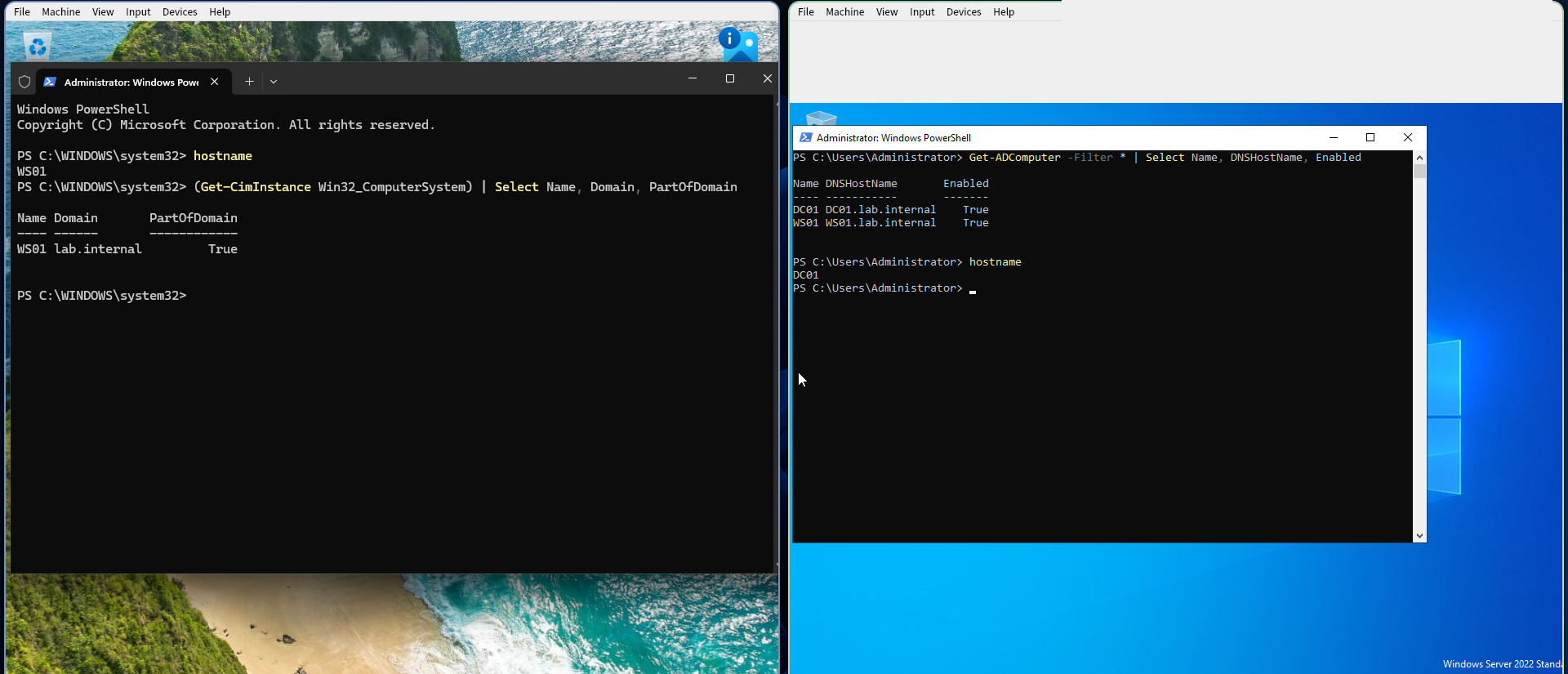Viewport: 1568px width, 674px height.
Task: Click the PowerShell icon in the DC01 title bar
Action: [806, 137]
